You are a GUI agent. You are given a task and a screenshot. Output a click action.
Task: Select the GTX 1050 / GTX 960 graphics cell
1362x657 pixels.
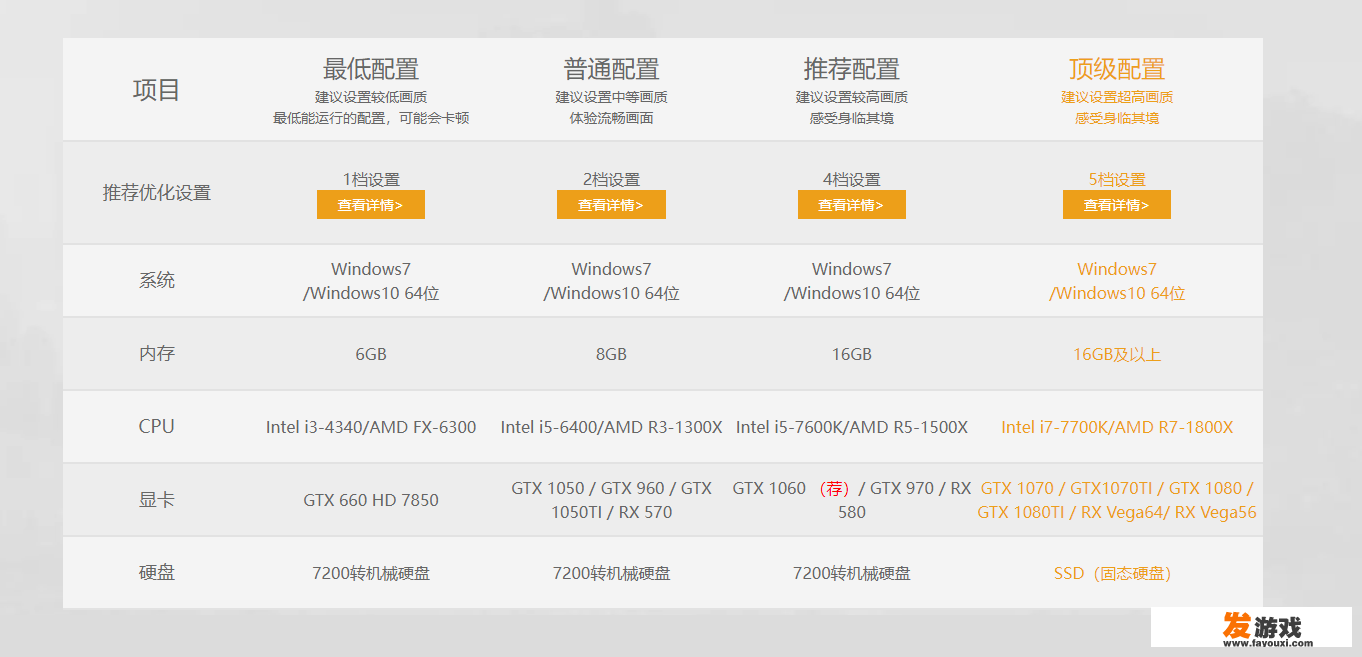[612, 500]
